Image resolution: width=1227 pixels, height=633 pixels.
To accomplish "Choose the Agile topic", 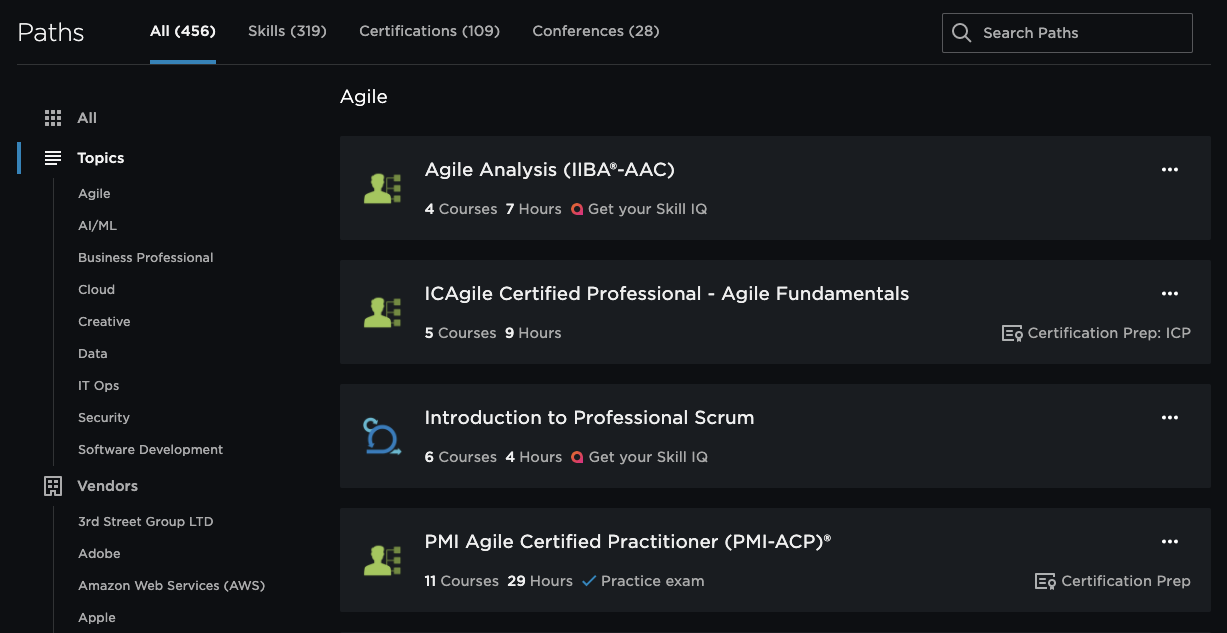I will (x=94, y=194).
